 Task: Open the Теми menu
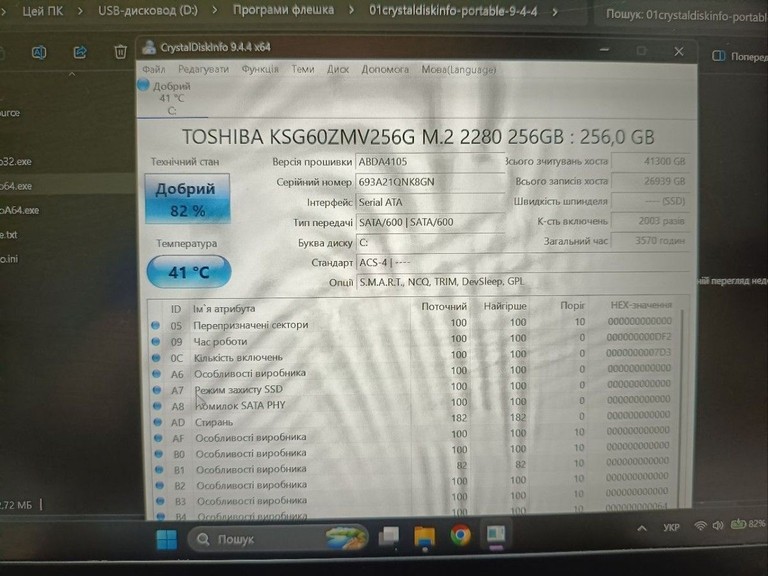pyautogui.click(x=303, y=69)
